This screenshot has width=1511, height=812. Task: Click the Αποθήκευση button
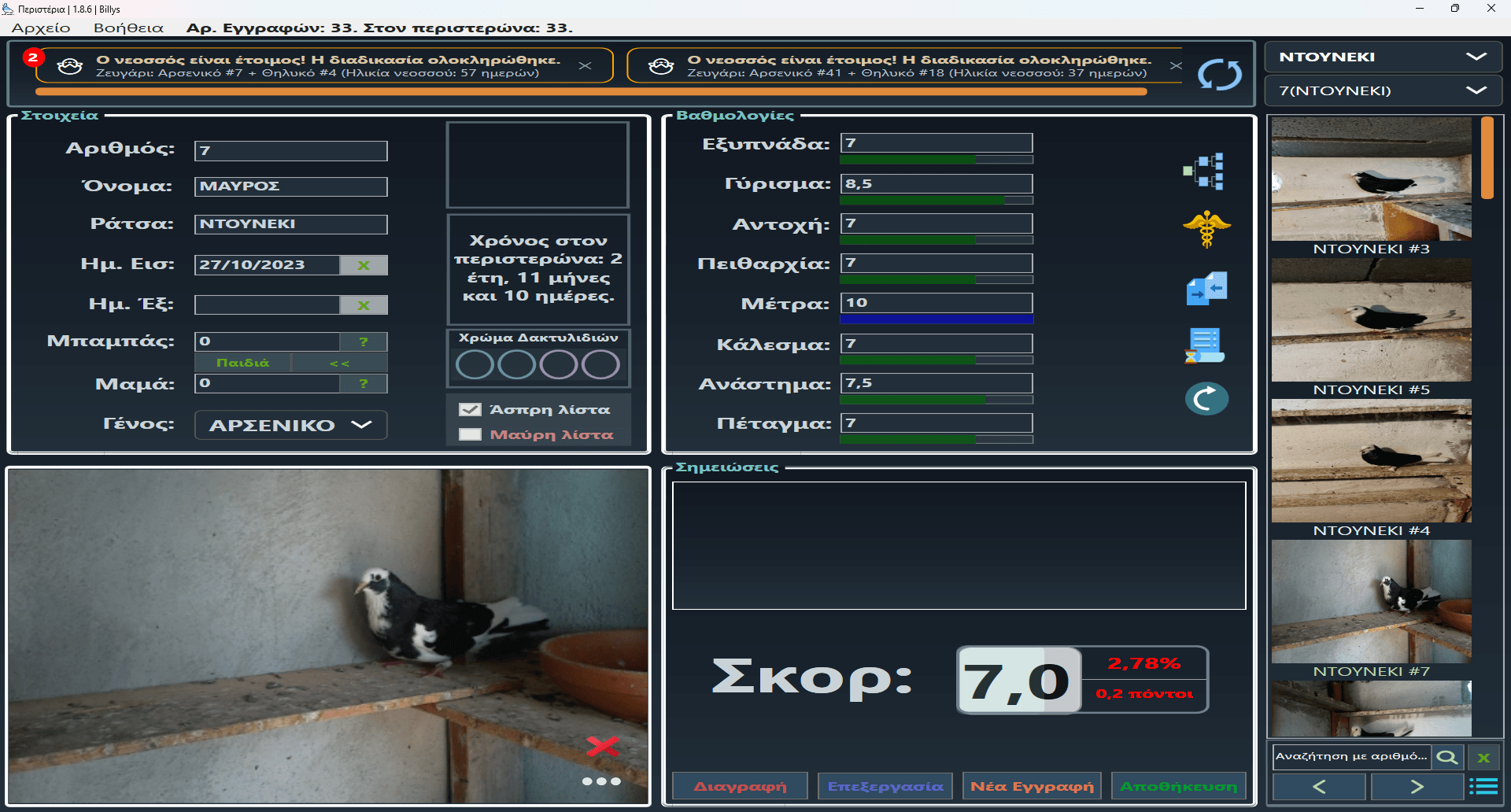1178,786
